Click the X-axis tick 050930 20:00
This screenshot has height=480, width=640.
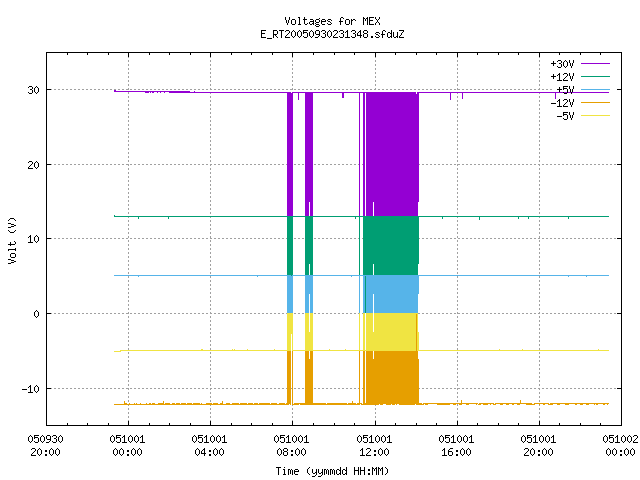pyautogui.click(x=45, y=446)
